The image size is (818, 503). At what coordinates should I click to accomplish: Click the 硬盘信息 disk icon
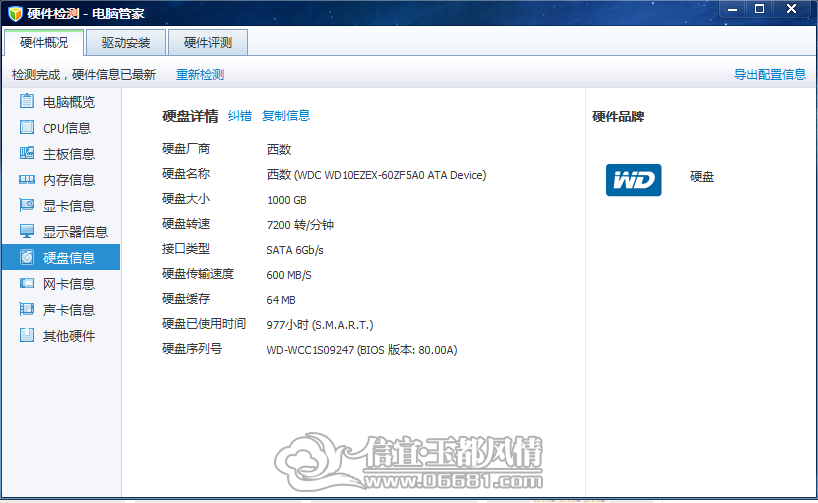point(27,257)
